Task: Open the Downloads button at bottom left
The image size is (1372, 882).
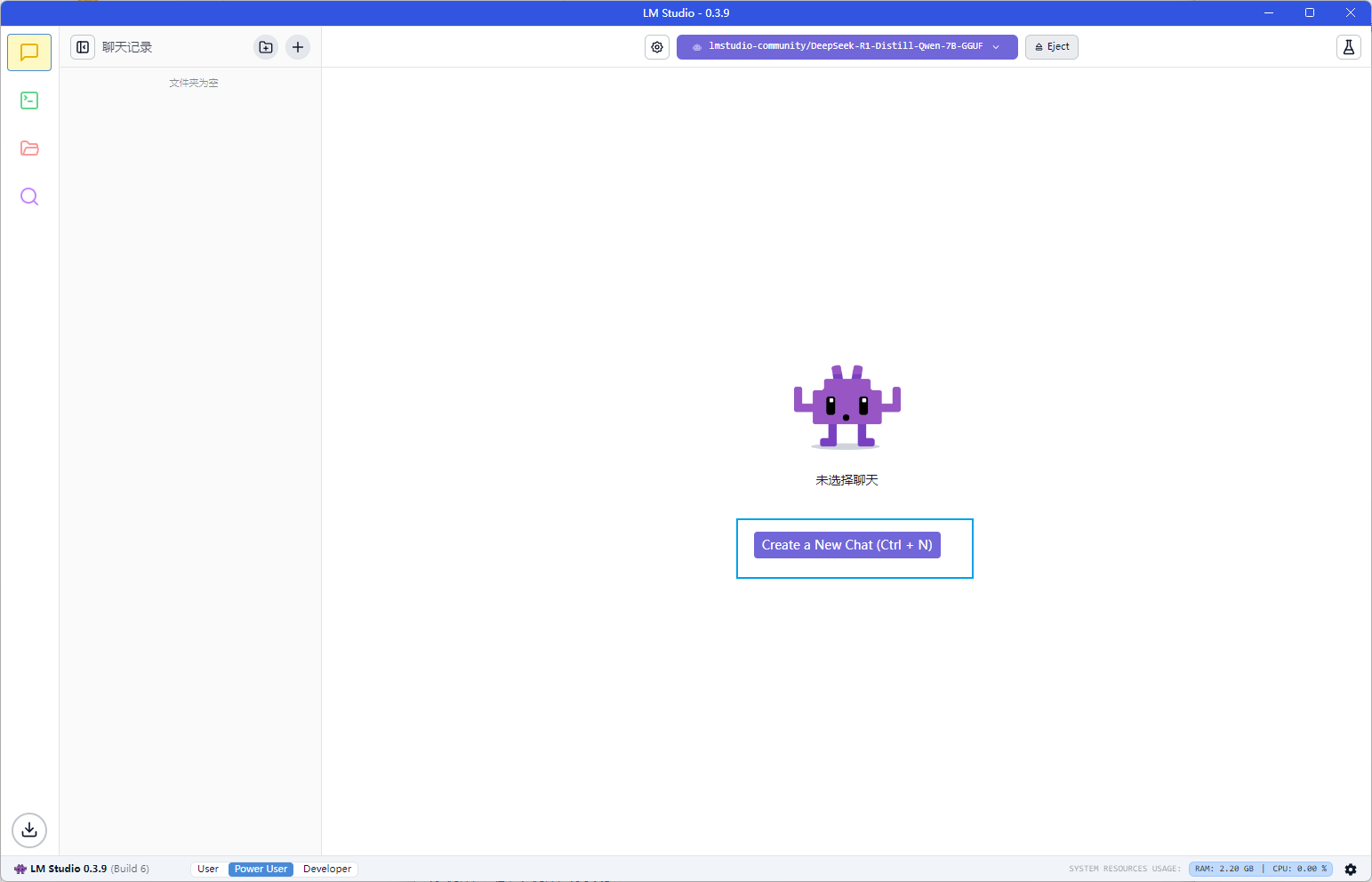Action: point(29,830)
